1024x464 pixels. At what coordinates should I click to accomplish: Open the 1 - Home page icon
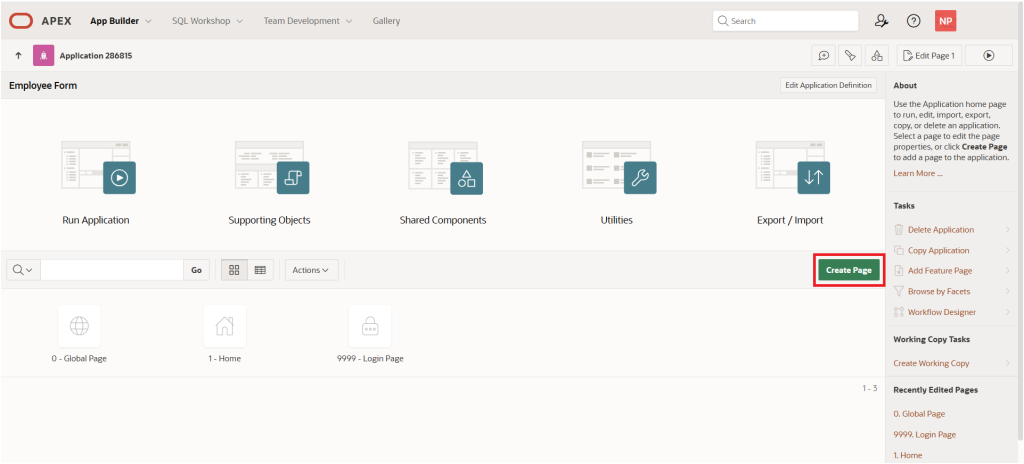(225, 325)
